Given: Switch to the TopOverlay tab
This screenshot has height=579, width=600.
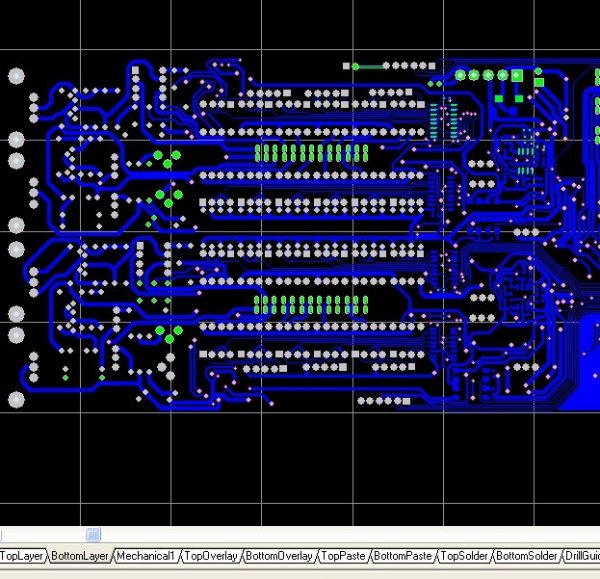Looking at the screenshot, I should [x=211, y=556].
